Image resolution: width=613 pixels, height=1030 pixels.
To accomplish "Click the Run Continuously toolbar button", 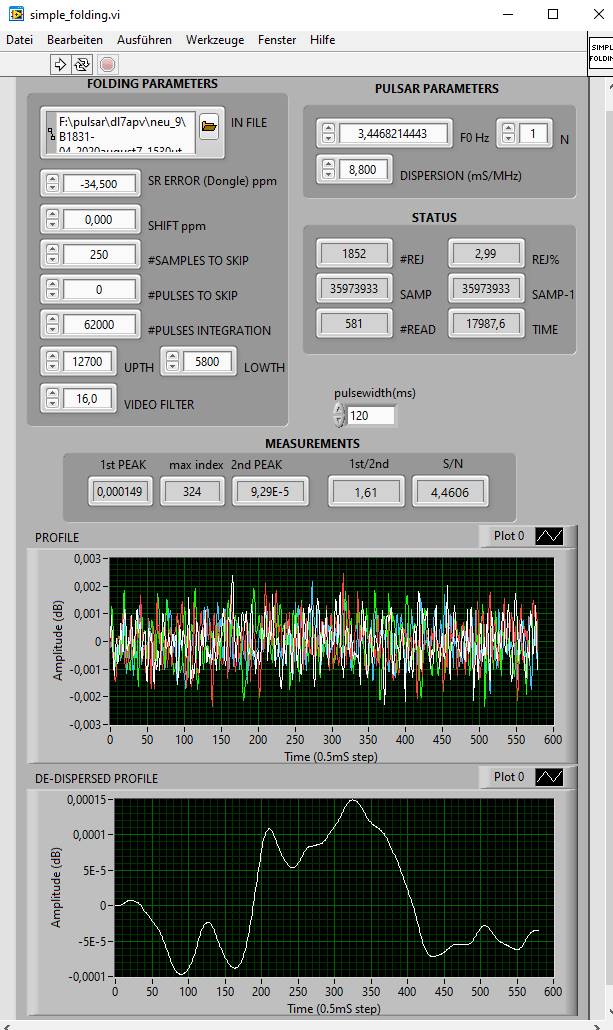I will [81, 64].
